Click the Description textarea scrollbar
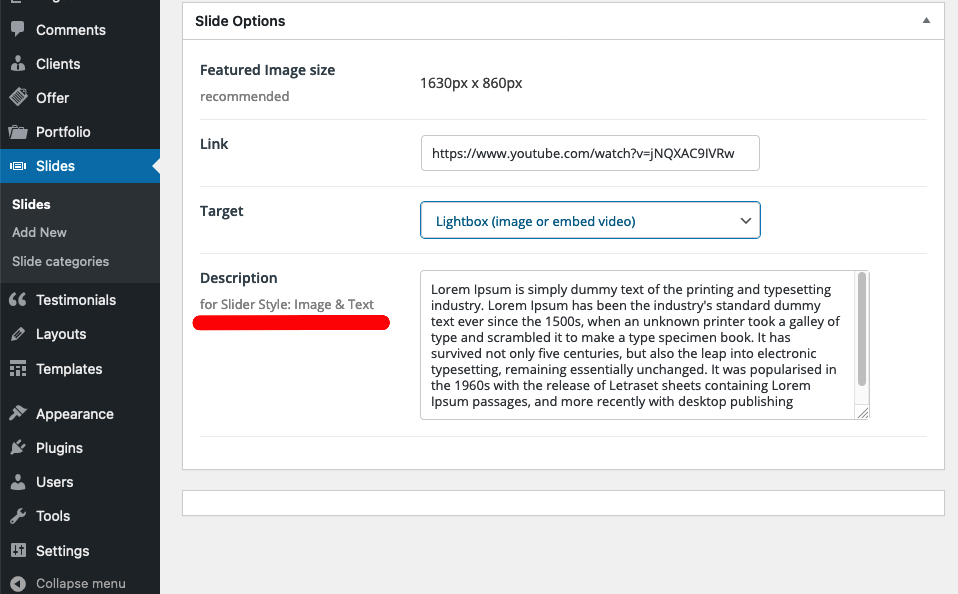This screenshot has width=958, height=594. click(861, 330)
